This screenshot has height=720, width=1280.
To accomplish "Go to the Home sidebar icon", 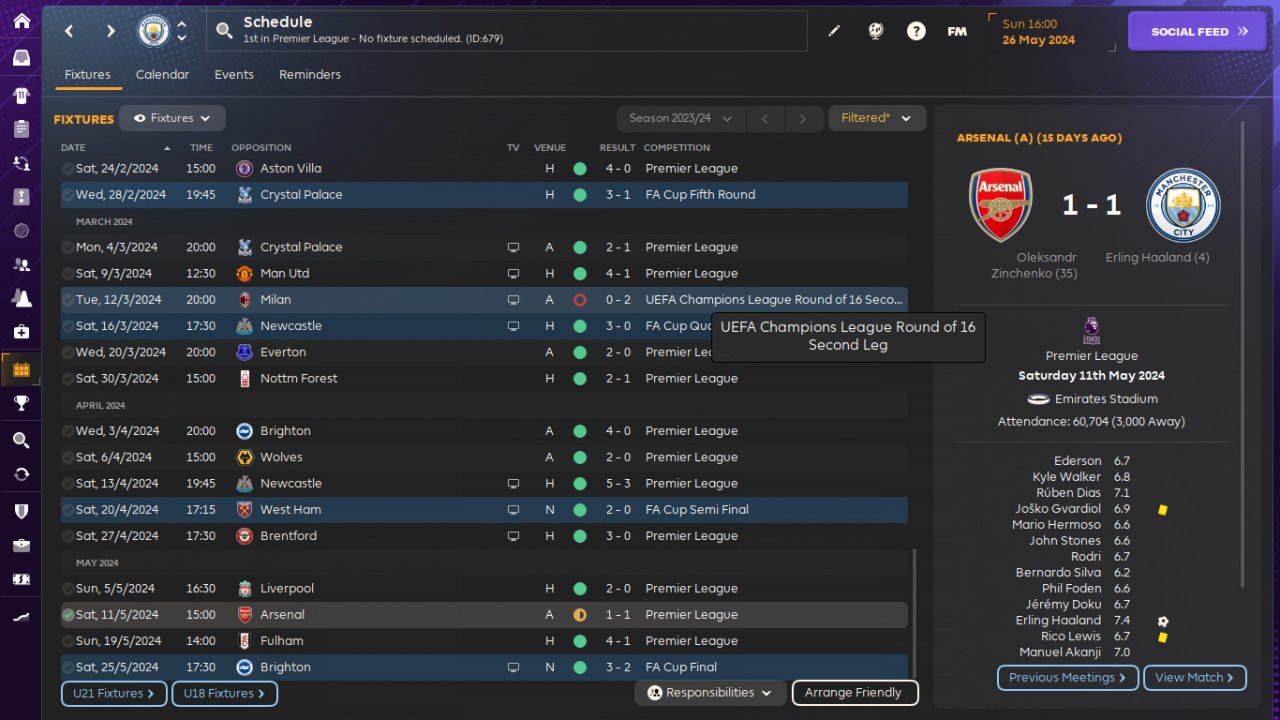I will pos(21,21).
